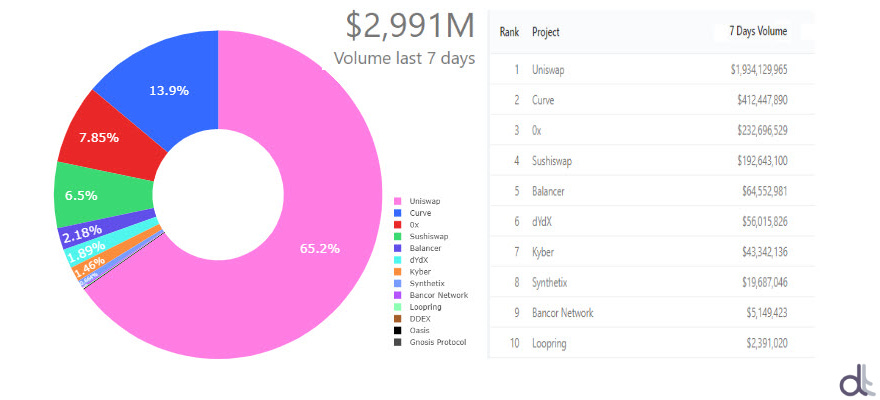Click the $2,991M total volume figure
Image resolution: width=880 pixels, height=400 pixels.
[410, 26]
